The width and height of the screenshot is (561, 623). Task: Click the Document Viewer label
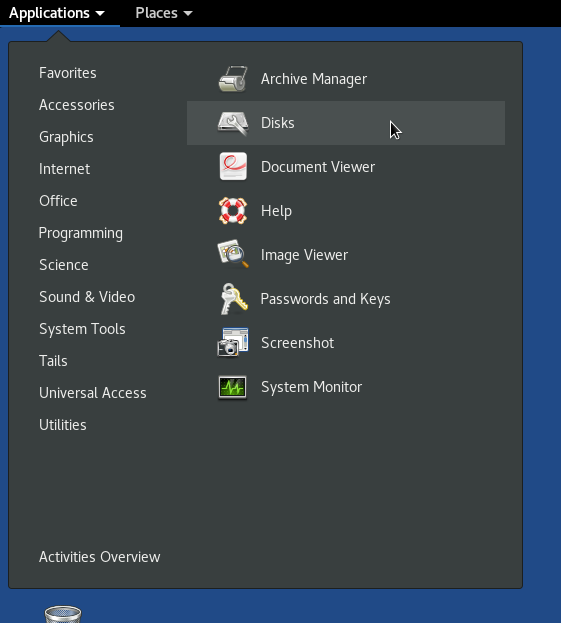point(318,167)
